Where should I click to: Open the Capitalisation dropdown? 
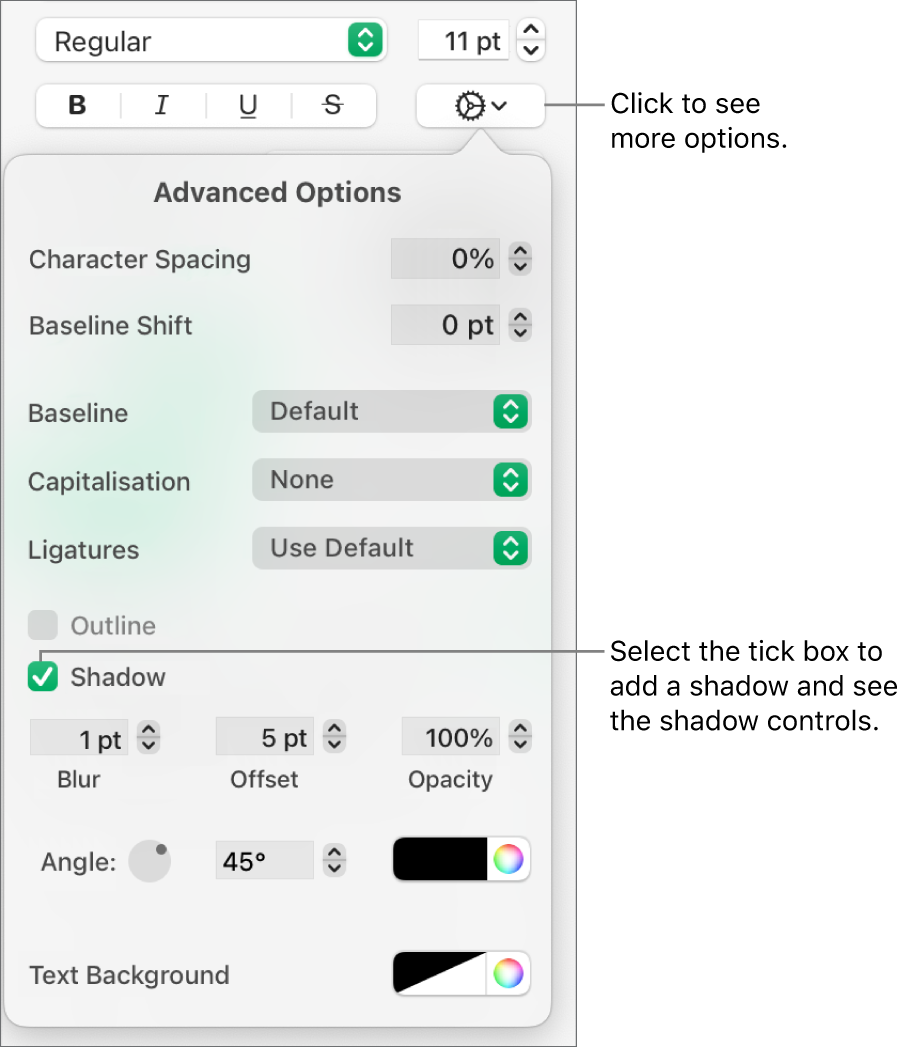[391, 479]
